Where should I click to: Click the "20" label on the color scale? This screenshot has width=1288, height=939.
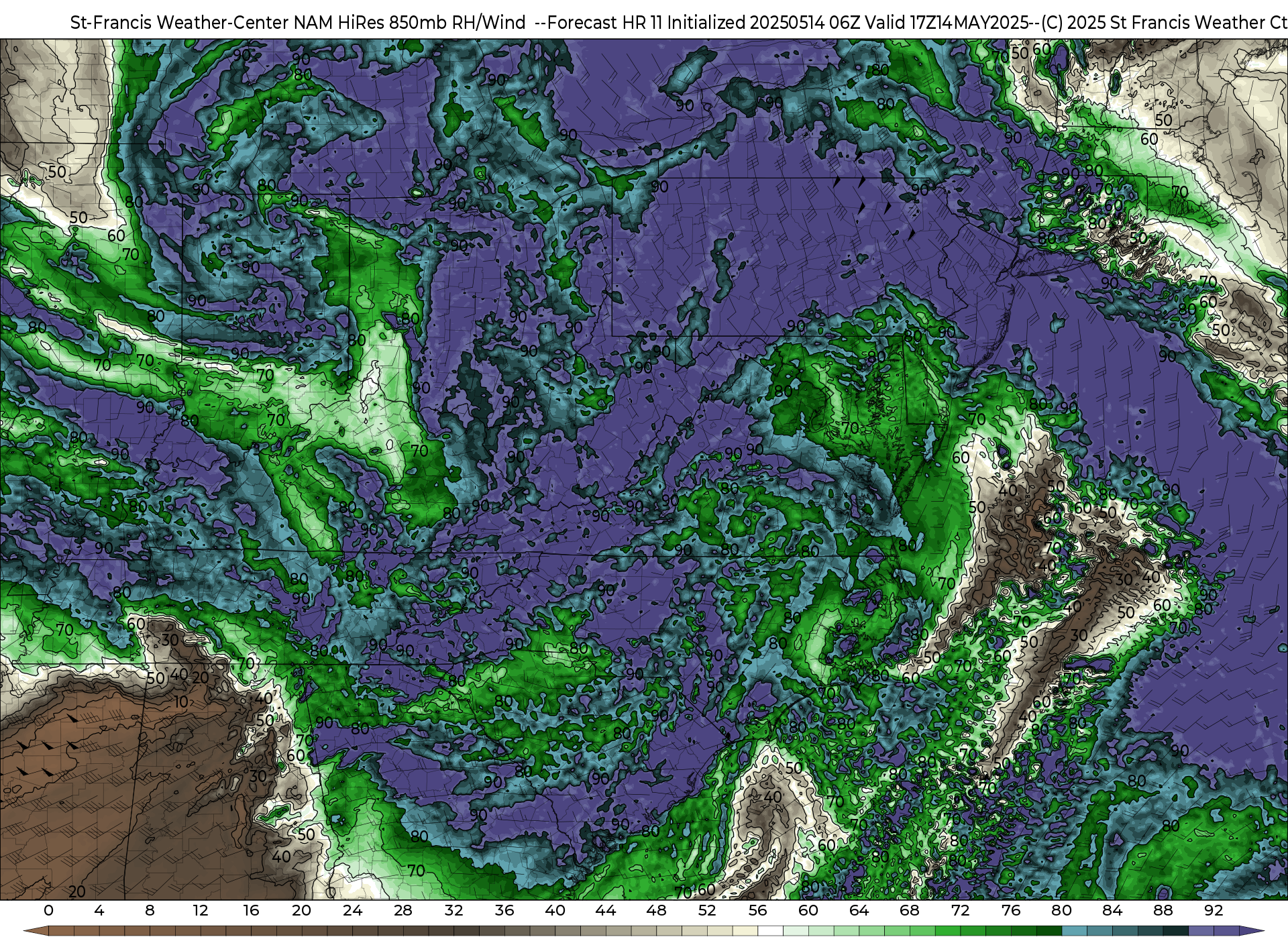click(x=302, y=911)
